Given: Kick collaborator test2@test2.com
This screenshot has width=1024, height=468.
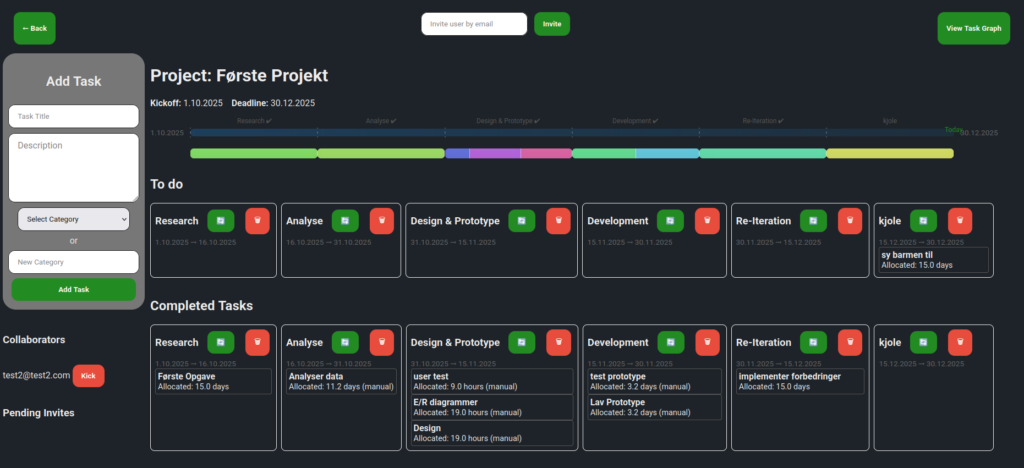Looking at the screenshot, I should point(88,376).
